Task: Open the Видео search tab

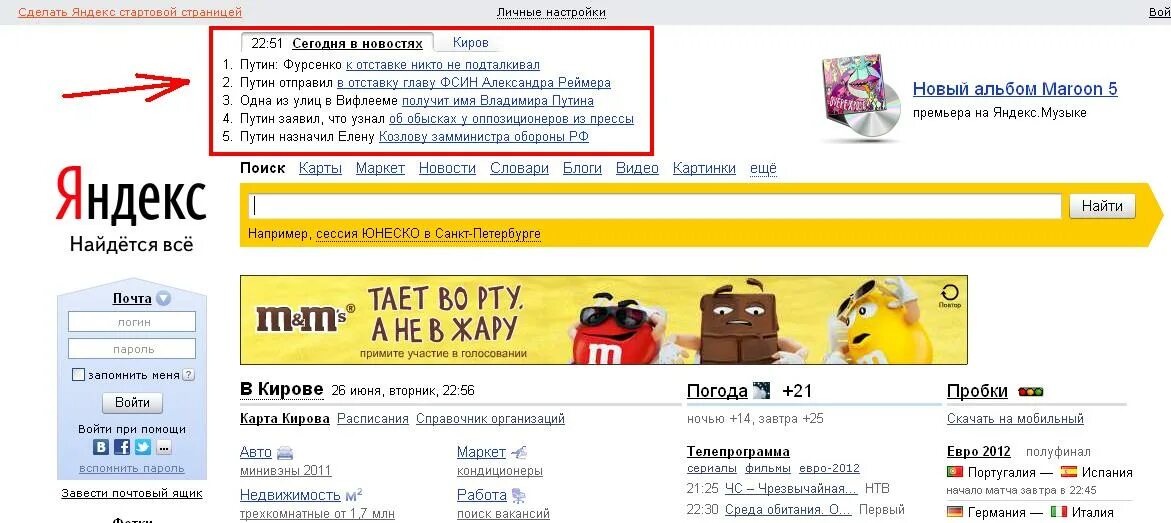Action: 637,168
